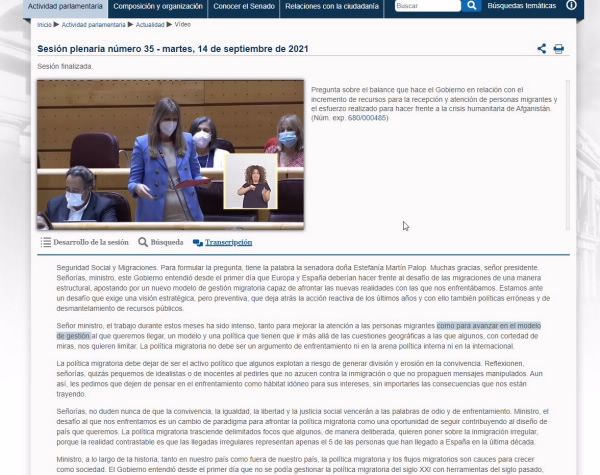600x475 pixels.
Task: Open the Actividad parlamentaria menu
Action: 65,7
